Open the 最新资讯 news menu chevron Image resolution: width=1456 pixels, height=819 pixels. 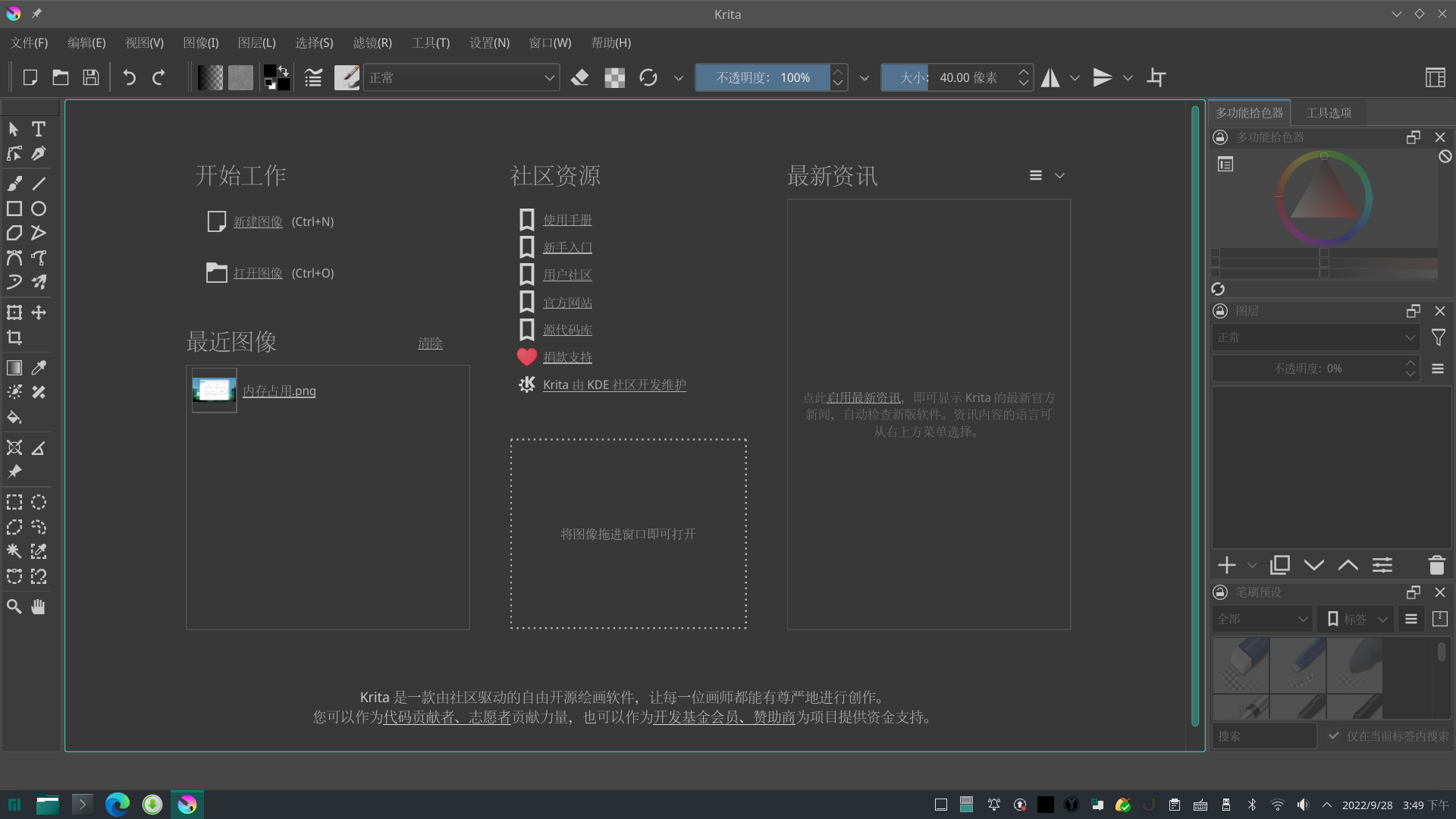1059,176
